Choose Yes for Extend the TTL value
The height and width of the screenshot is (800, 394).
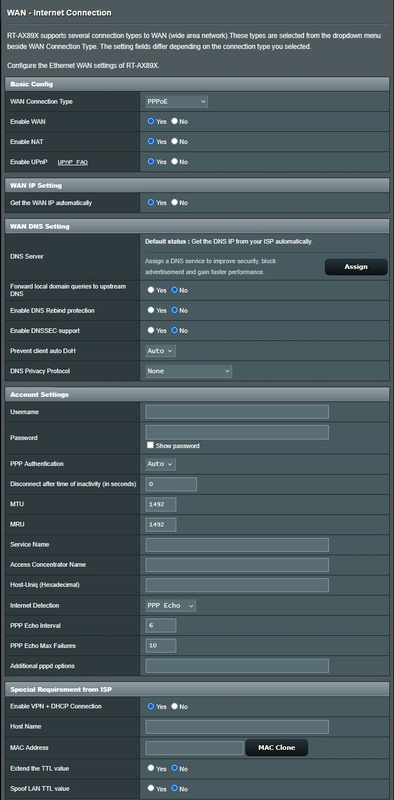click(151, 768)
